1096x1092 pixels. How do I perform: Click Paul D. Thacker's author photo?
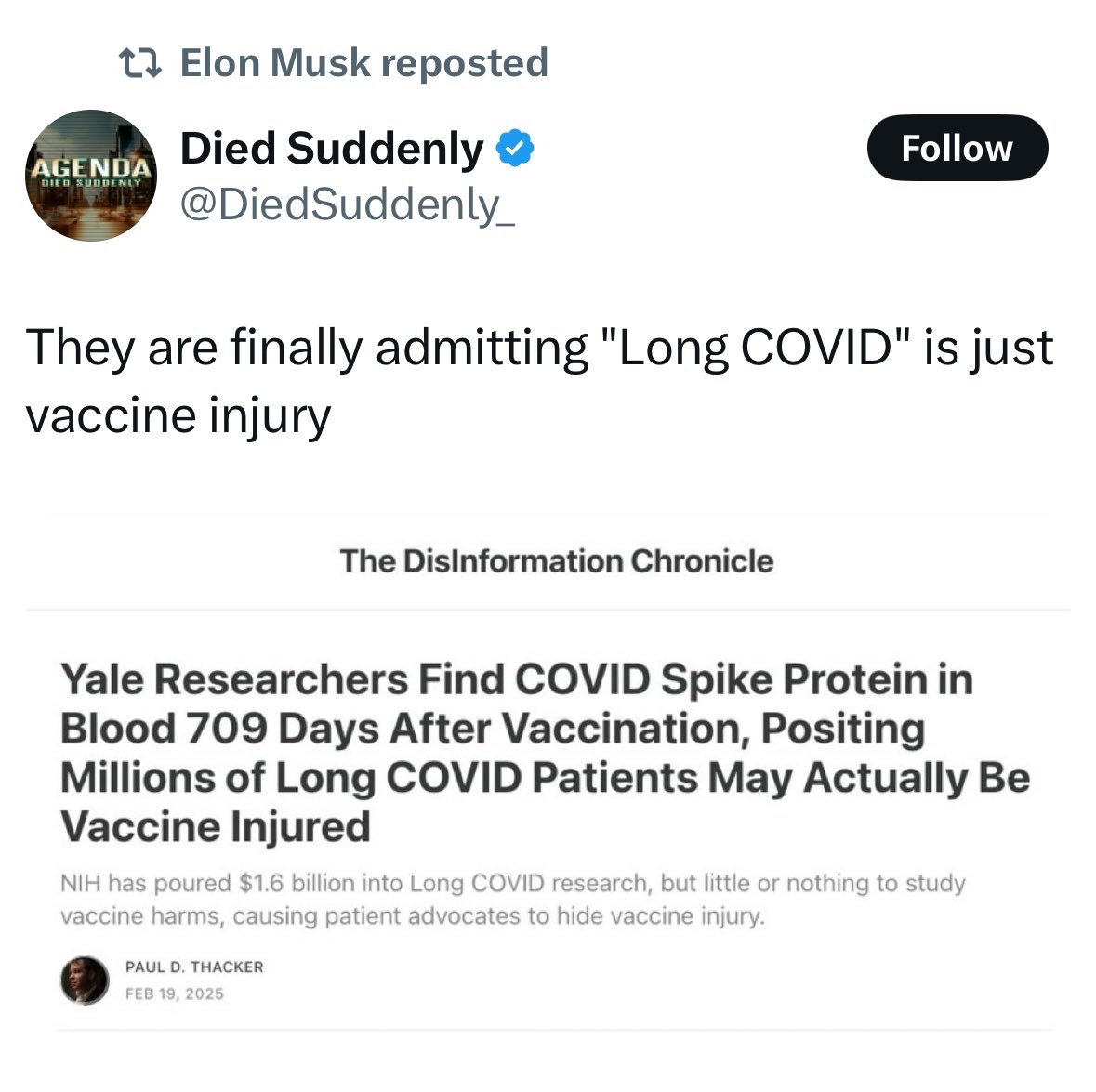tap(85, 980)
